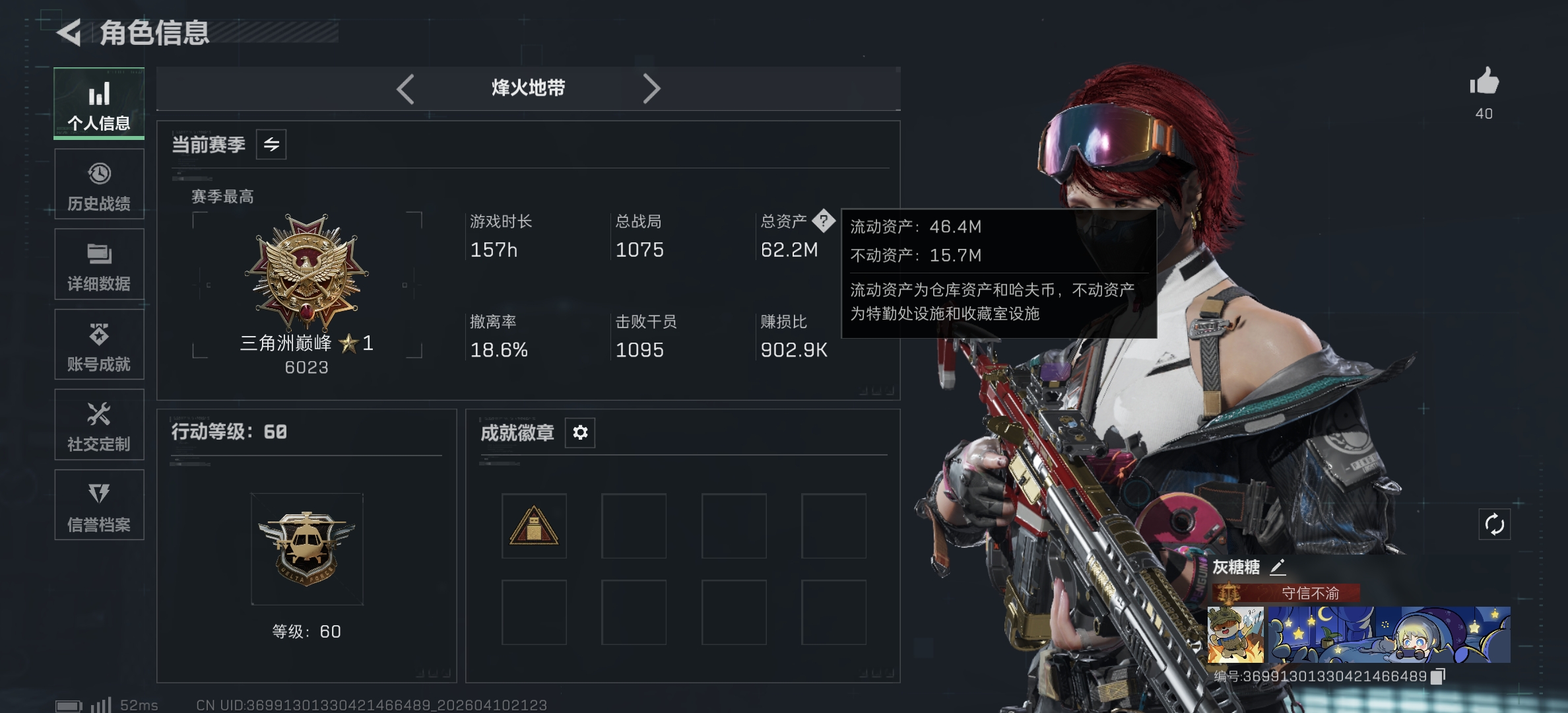
Task: Click the question mark next to 总资产
Action: (x=823, y=221)
